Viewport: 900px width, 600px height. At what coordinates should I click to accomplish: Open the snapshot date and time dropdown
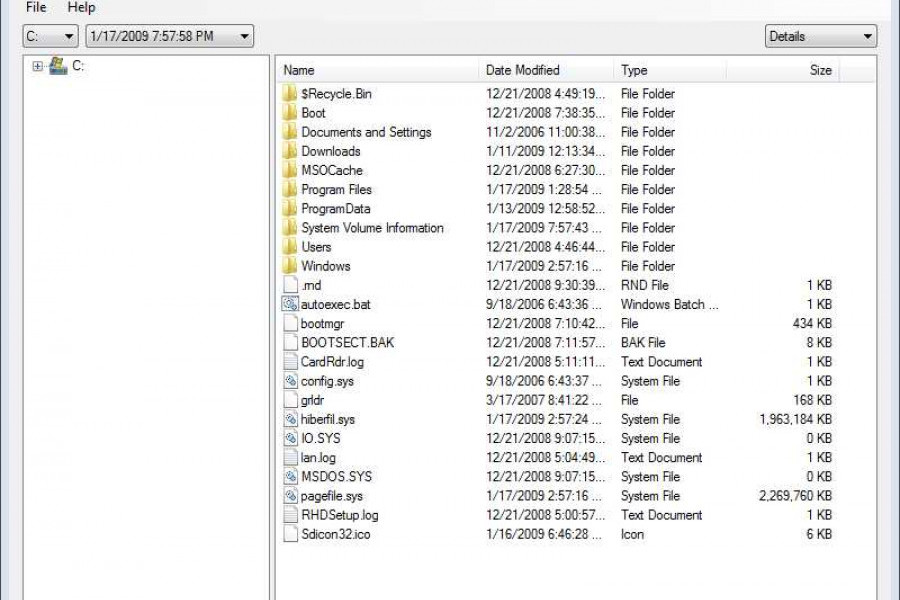pos(169,37)
